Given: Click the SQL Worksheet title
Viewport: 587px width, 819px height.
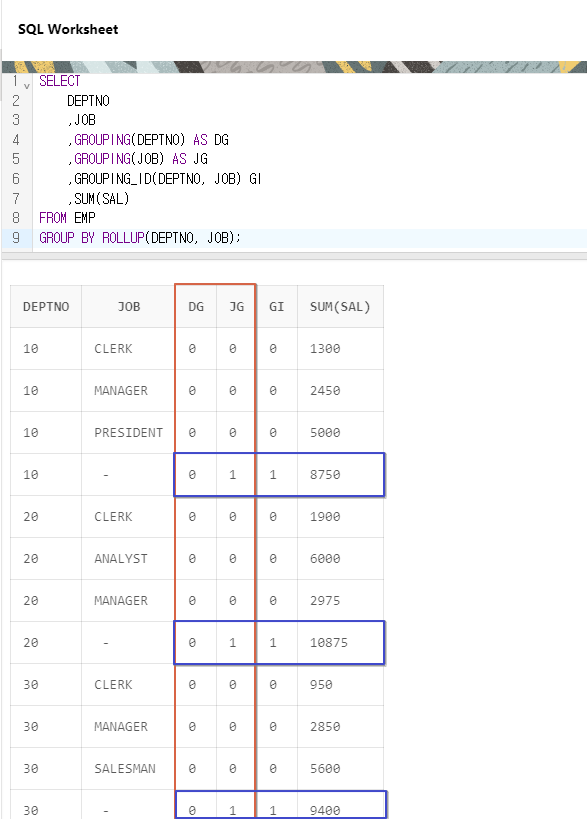Looking at the screenshot, I should pyautogui.click(x=68, y=29).
